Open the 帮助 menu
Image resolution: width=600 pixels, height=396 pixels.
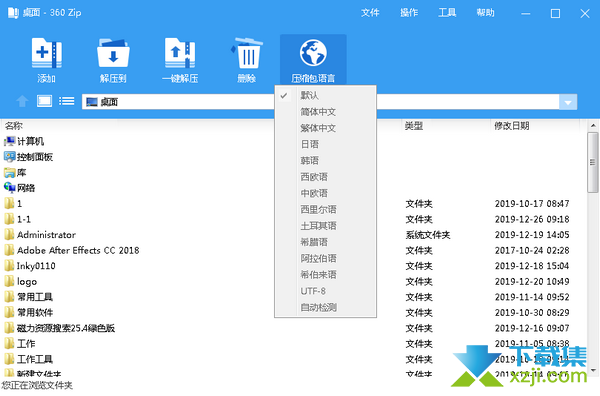coord(485,13)
